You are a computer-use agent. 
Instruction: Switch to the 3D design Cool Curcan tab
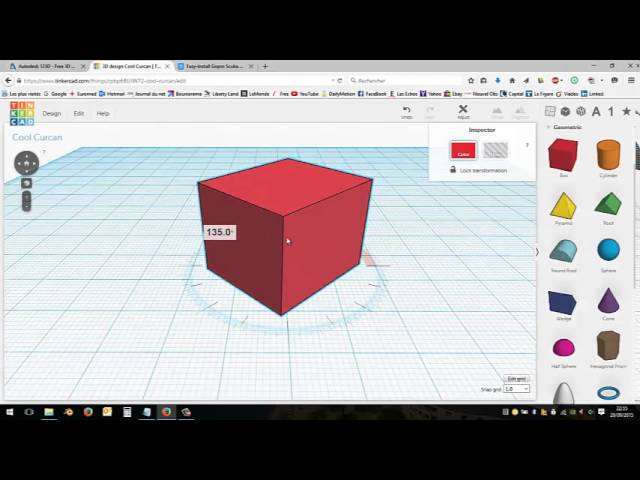(131, 66)
